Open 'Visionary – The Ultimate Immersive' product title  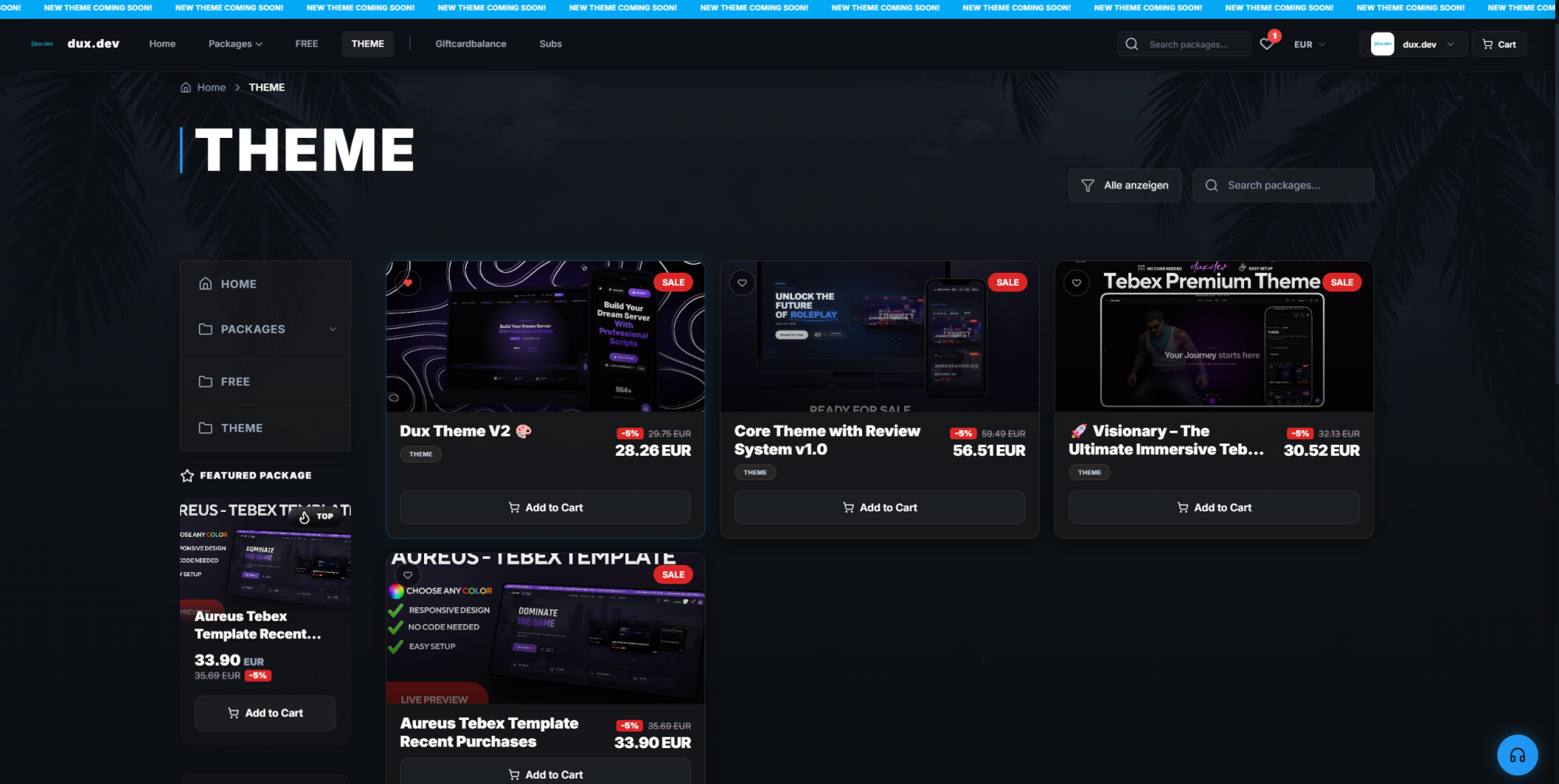[1166, 440]
